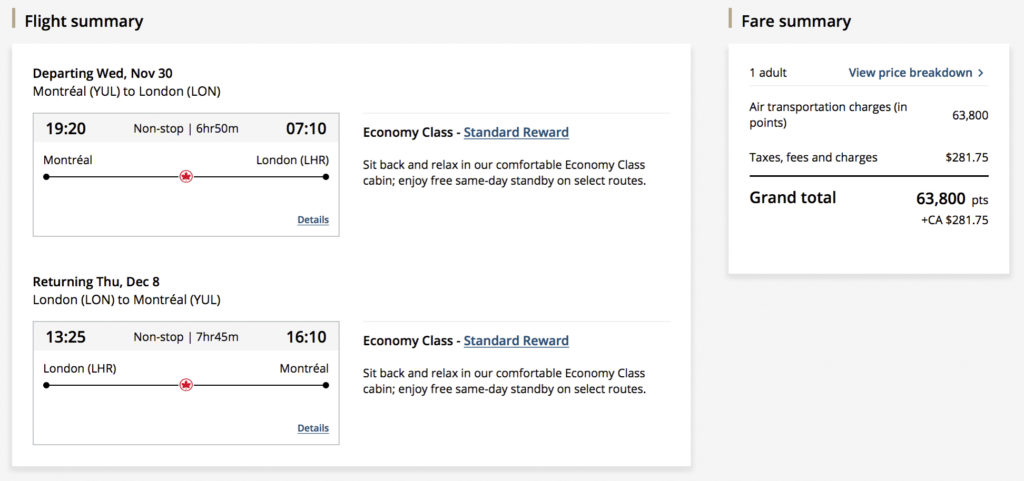Open Details for the London to Montréal flight
The width and height of the screenshot is (1024, 481).
(x=312, y=428)
